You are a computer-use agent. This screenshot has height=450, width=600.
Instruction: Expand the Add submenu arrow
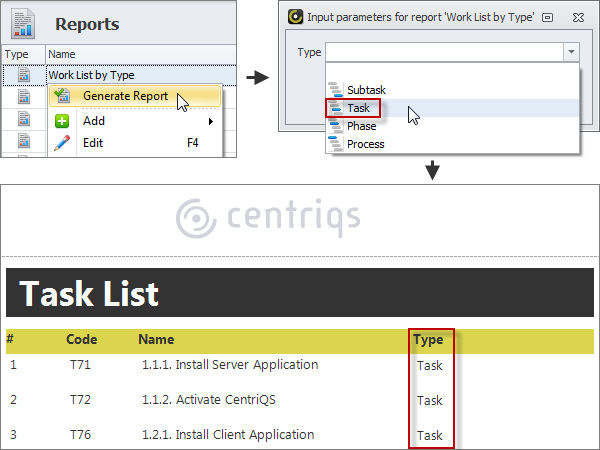[211, 121]
